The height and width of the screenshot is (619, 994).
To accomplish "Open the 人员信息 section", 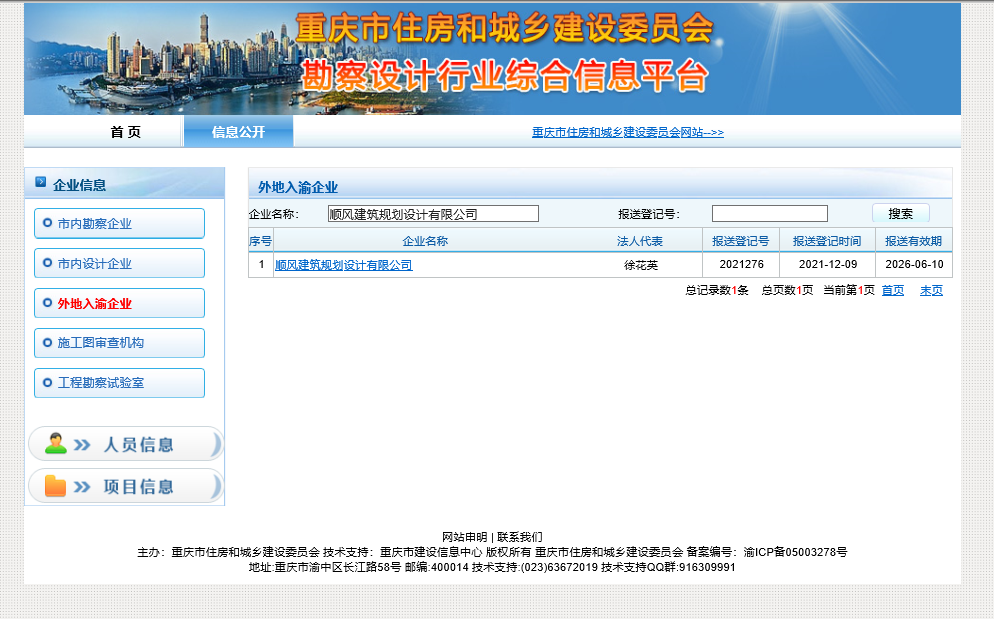I will (x=126, y=444).
